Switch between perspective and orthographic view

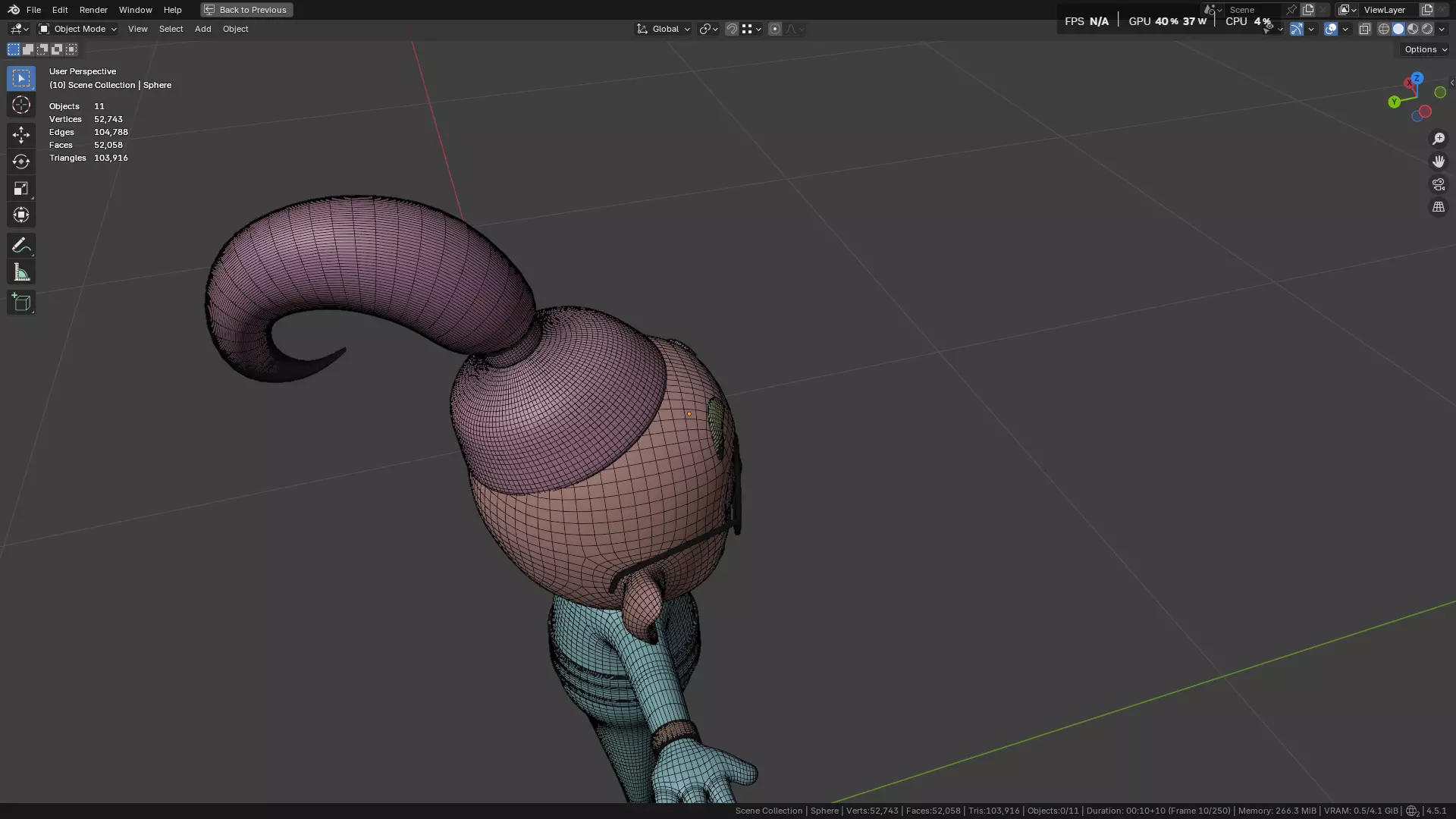point(1439,207)
